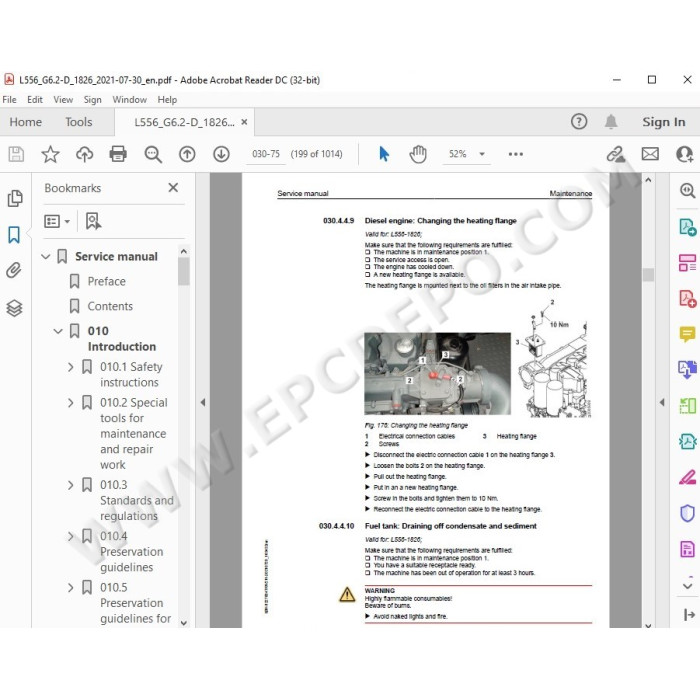This screenshot has height=700, width=700.
Task: Expand 010.4 Preservation guidelines bookmark
Action: coord(70,536)
